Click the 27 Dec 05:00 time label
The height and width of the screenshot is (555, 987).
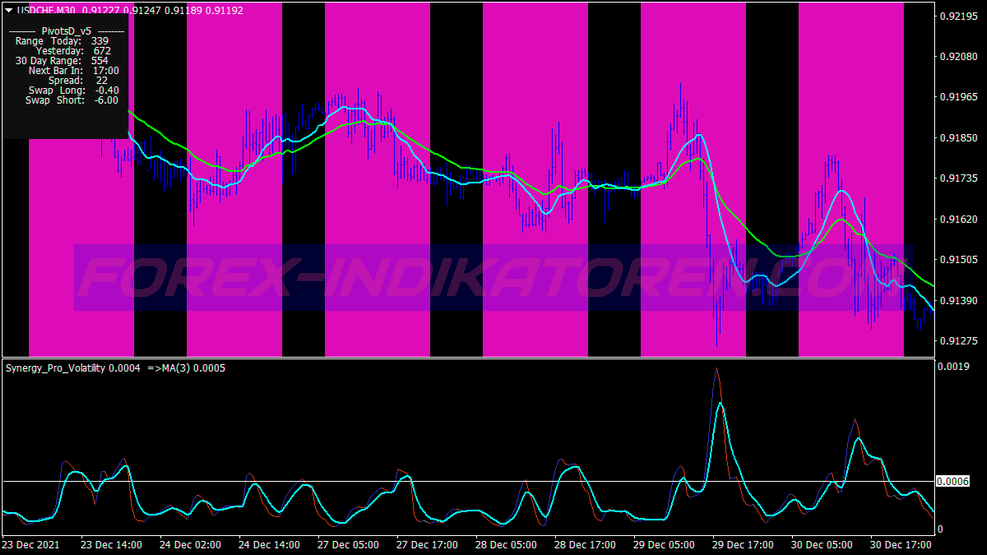348,545
